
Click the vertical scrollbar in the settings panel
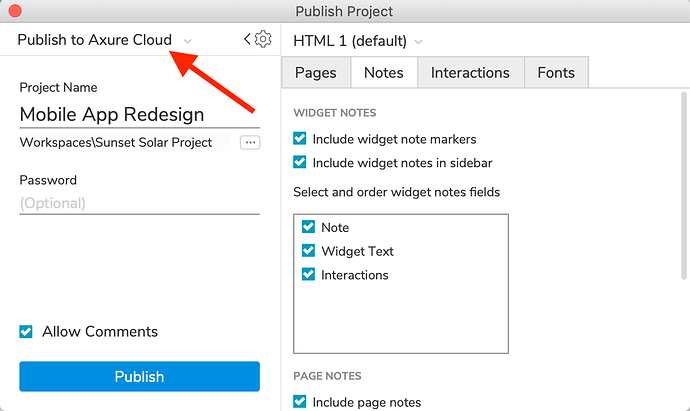point(684,185)
